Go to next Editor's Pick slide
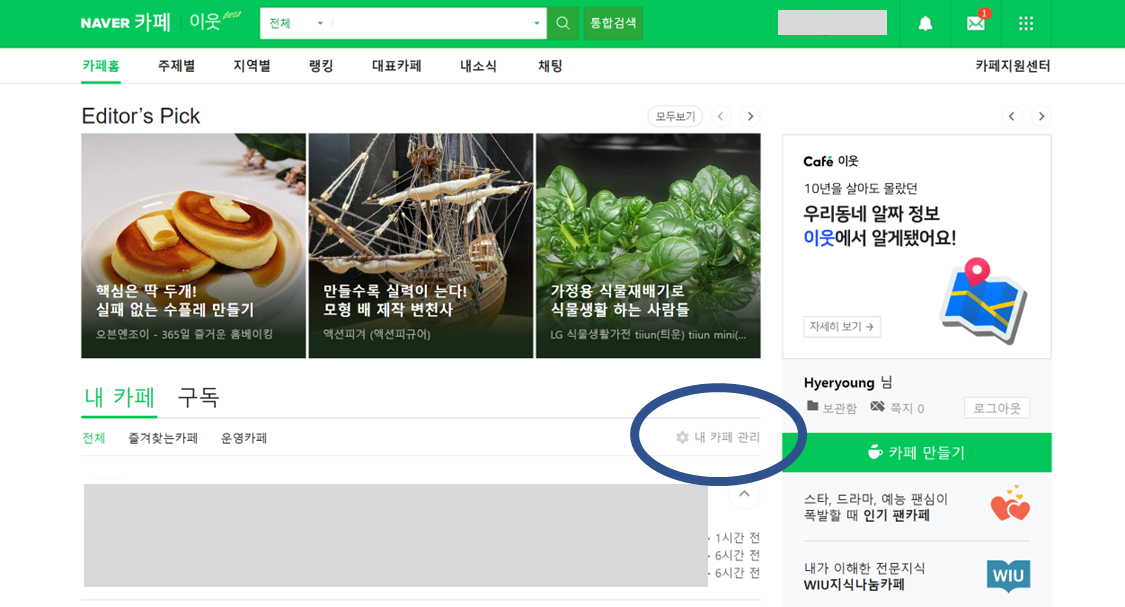The image size is (1125, 607). (x=750, y=116)
